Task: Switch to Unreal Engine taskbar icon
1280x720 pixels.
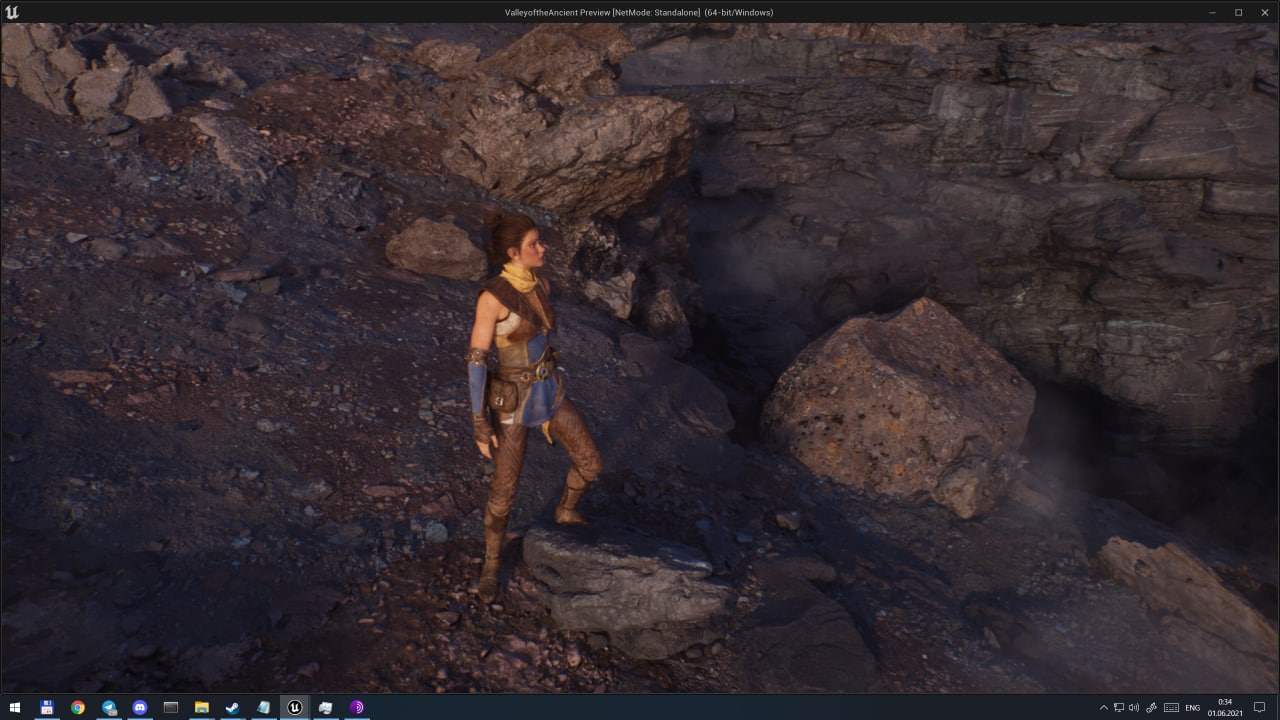Action: click(295, 707)
